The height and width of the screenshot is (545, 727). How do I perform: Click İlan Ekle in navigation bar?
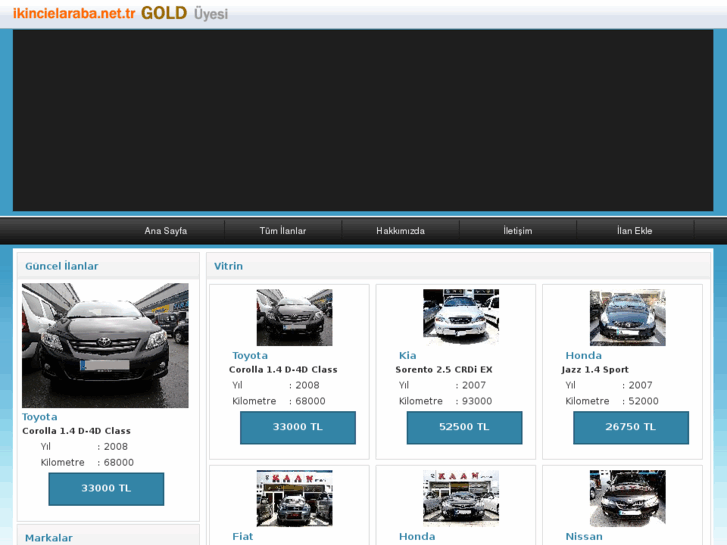coord(634,231)
